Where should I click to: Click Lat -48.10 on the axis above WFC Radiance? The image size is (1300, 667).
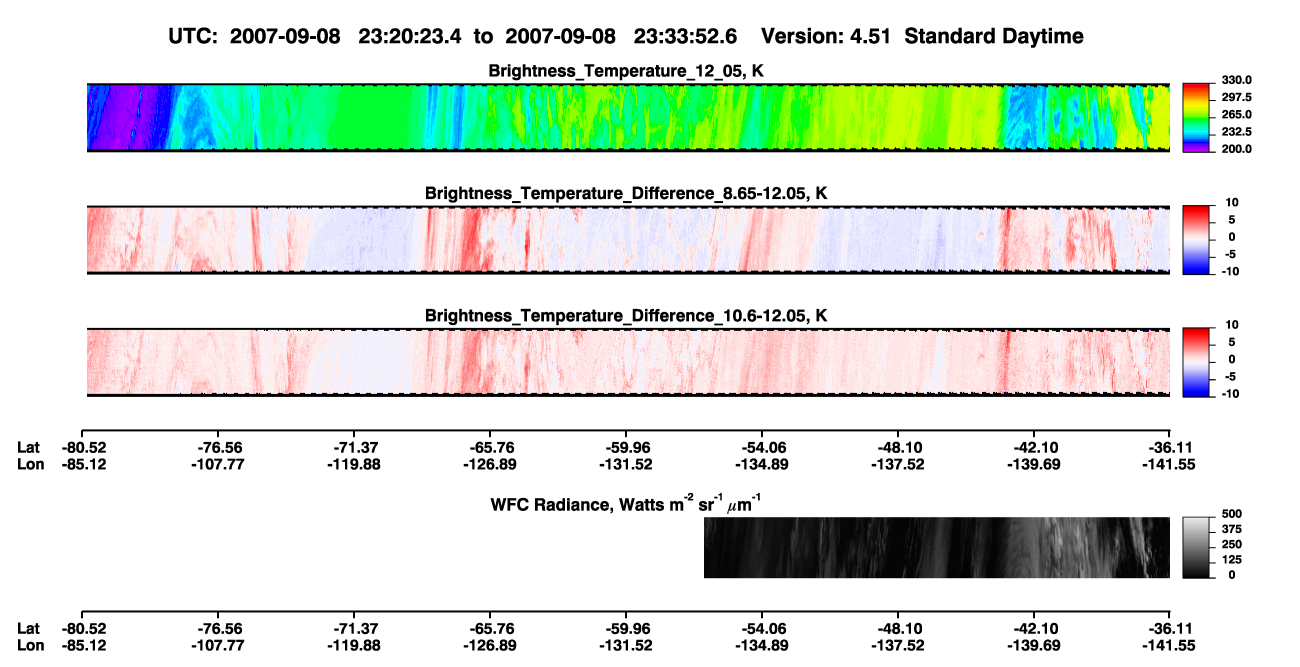(898, 448)
